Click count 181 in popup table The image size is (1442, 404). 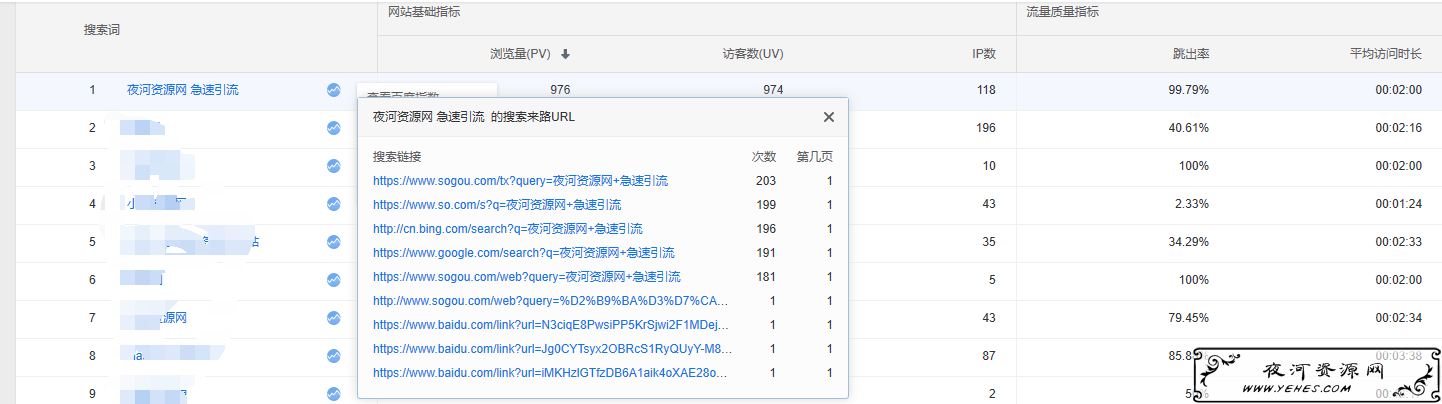point(766,277)
